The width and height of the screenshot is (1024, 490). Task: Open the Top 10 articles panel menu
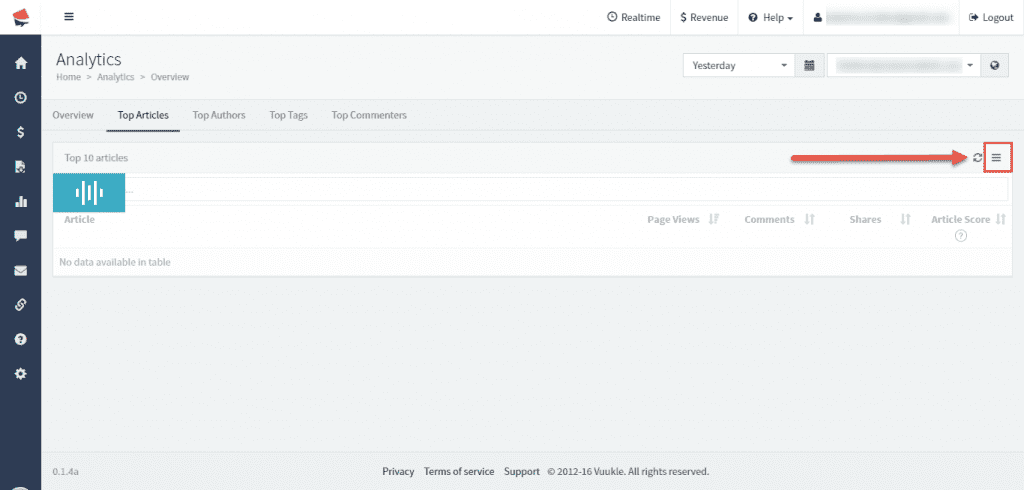(x=997, y=158)
